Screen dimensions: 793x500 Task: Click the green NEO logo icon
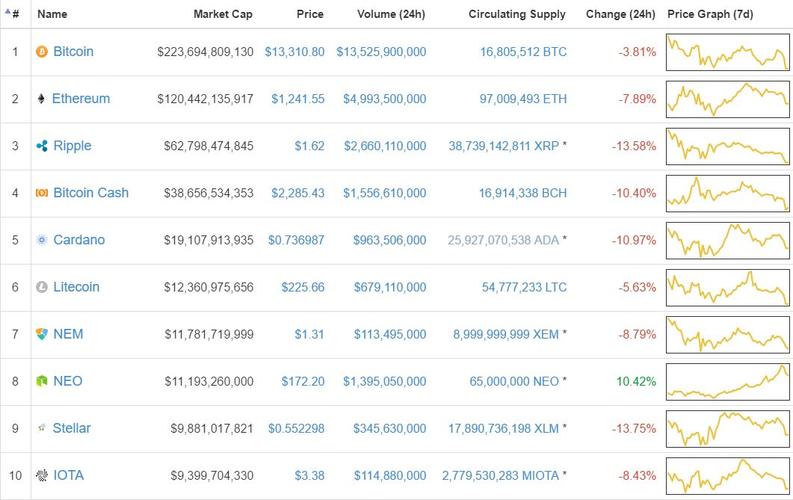click(x=41, y=381)
